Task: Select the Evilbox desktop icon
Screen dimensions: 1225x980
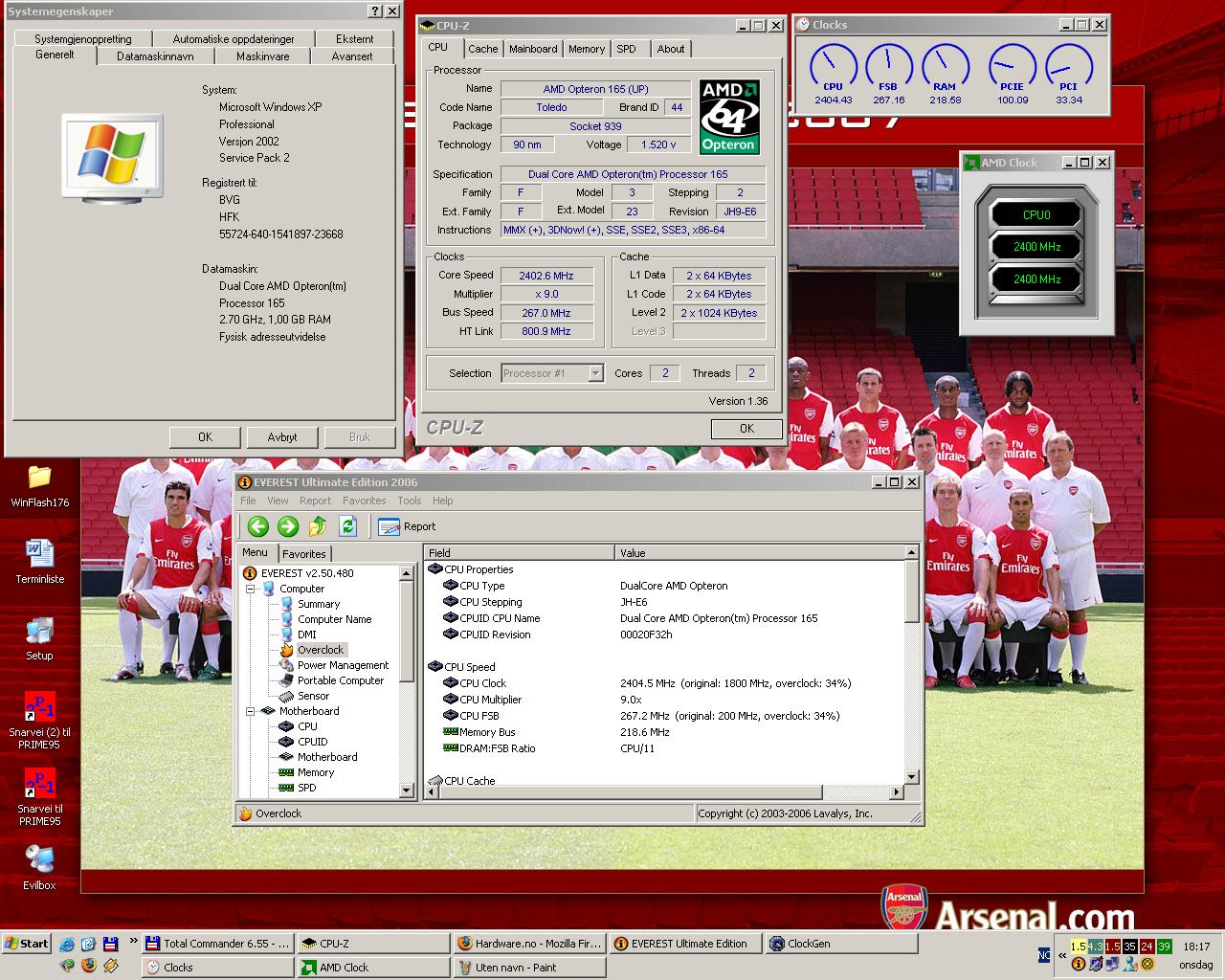Action: tap(39, 859)
